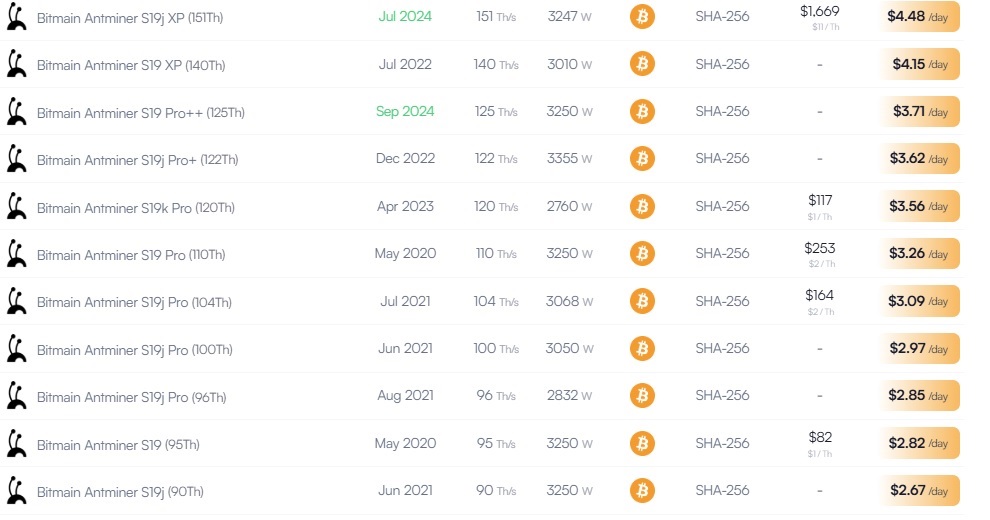Viewport: 990px width, 520px height.
Task: Click SHA-256 algorithm in S19 XP row
Action: (722, 64)
